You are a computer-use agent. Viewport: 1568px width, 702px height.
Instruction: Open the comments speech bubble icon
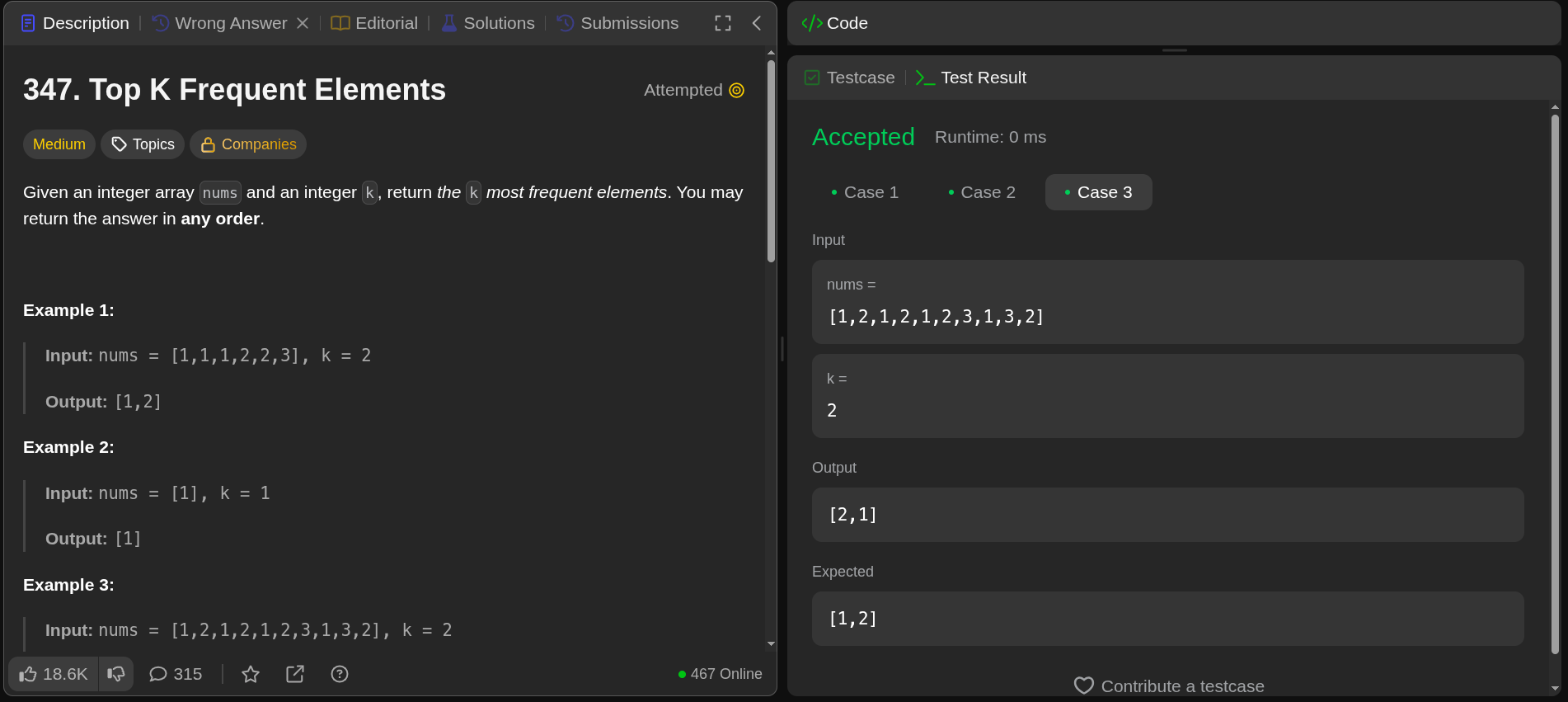157,674
